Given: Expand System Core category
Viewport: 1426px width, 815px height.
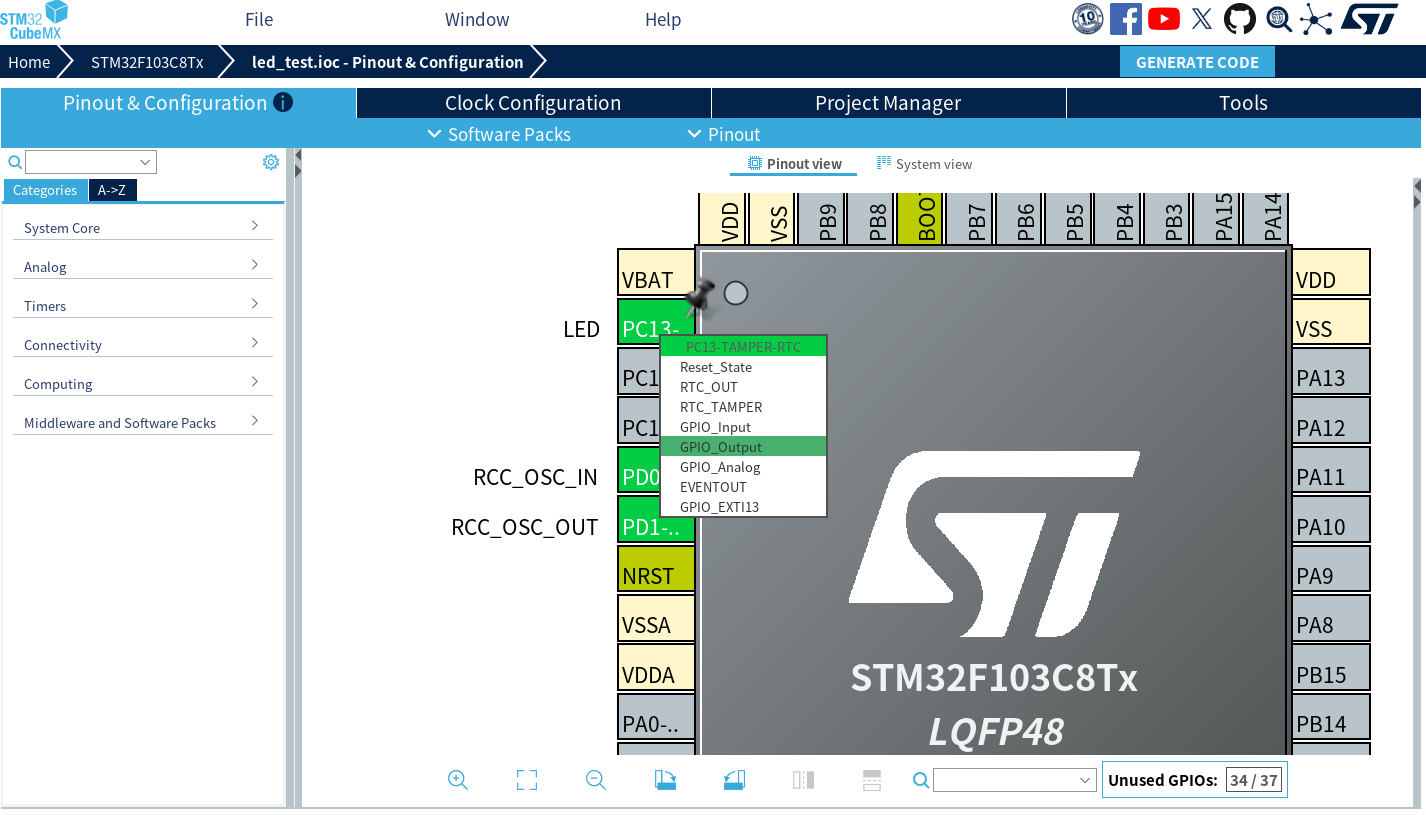Looking at the screenshot, I should point(142,227).
